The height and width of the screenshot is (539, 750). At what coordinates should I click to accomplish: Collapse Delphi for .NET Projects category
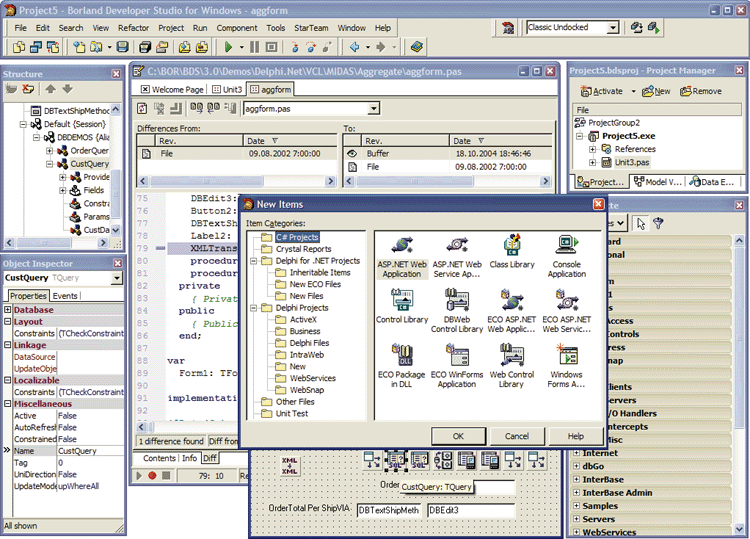point(254,261)
